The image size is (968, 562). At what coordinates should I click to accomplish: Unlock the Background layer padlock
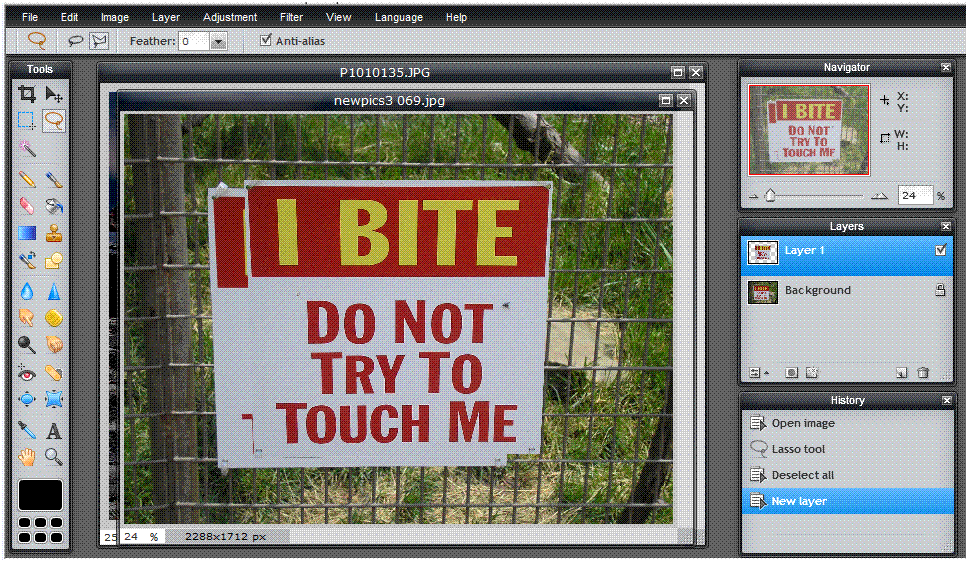tap(940, 290)
